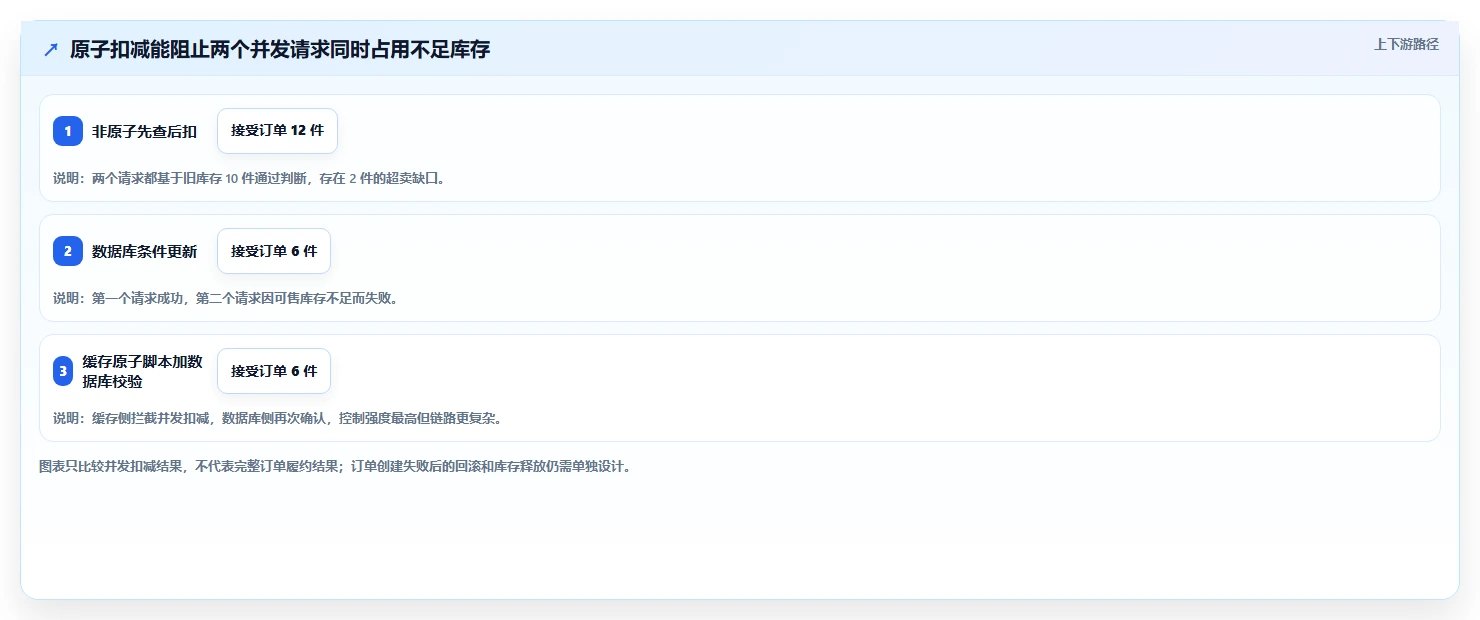The image size is (1480, 620).
Task: Click the note 第一个请求成功，第二个请求…失败
Action: pos(226,298)
